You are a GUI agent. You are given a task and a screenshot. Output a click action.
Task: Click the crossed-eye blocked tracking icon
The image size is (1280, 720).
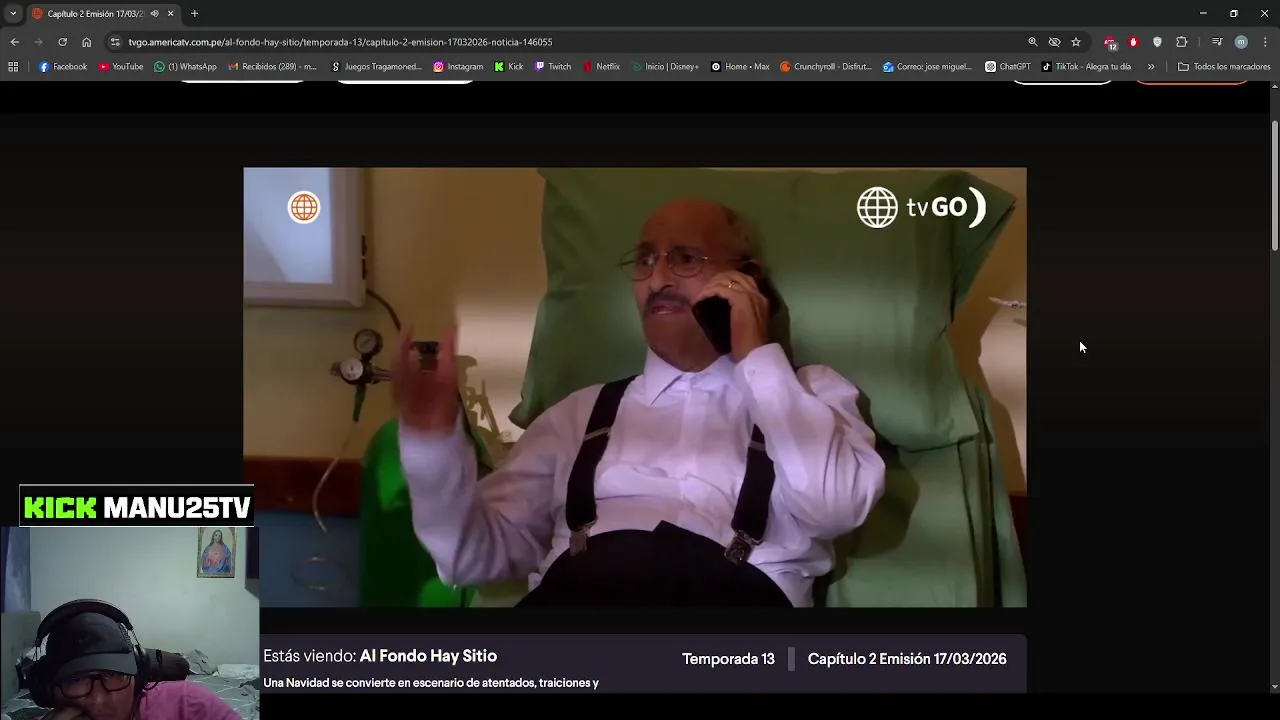click(1054, 42)
